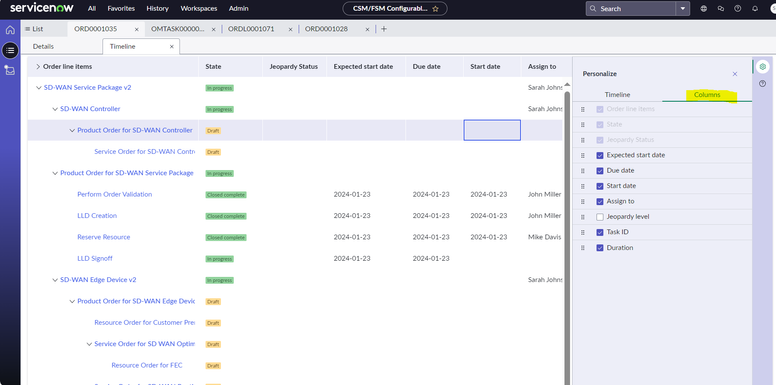The height and width of the screenshot is (385, 776).
Task: Close the Timeline sub-tab
Action: (x=172, y=47)
